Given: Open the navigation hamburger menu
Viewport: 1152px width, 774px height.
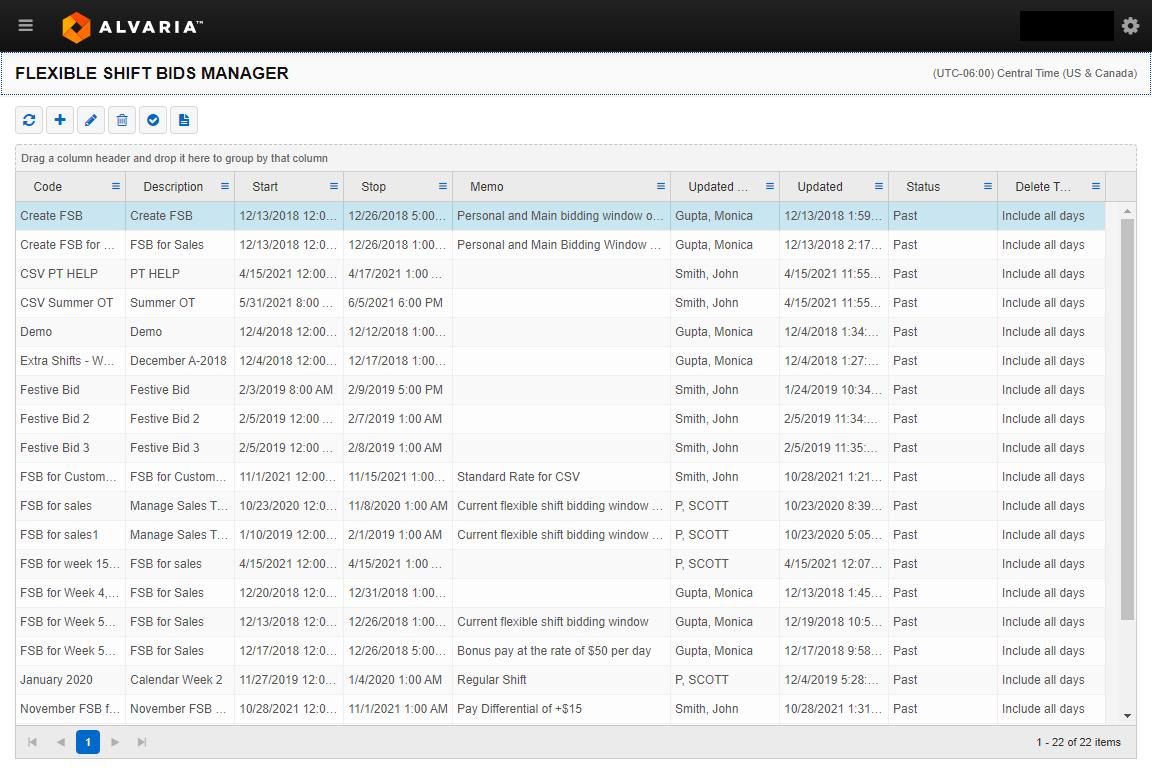Looking at the screenshot, I should click(x=25, y=25).
